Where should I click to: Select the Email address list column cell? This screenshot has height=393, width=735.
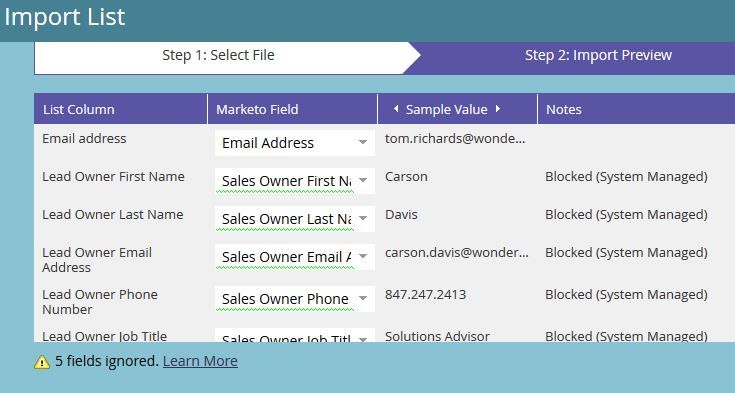click(84, 139)
